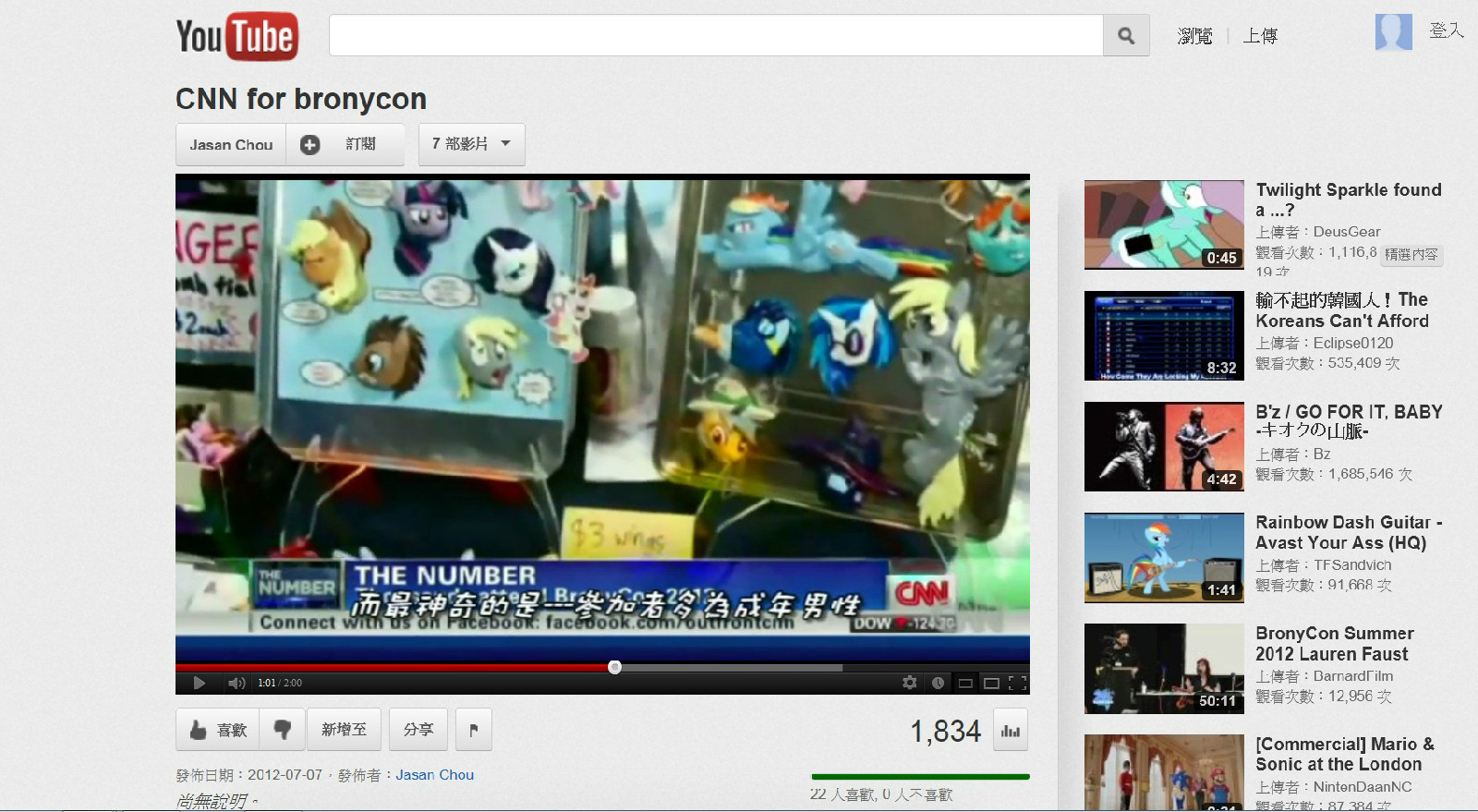Open the Twilight Sparkle found a thumbnail
Viewport: 1478px width, 812px height.
click(x=1164, y=224)
